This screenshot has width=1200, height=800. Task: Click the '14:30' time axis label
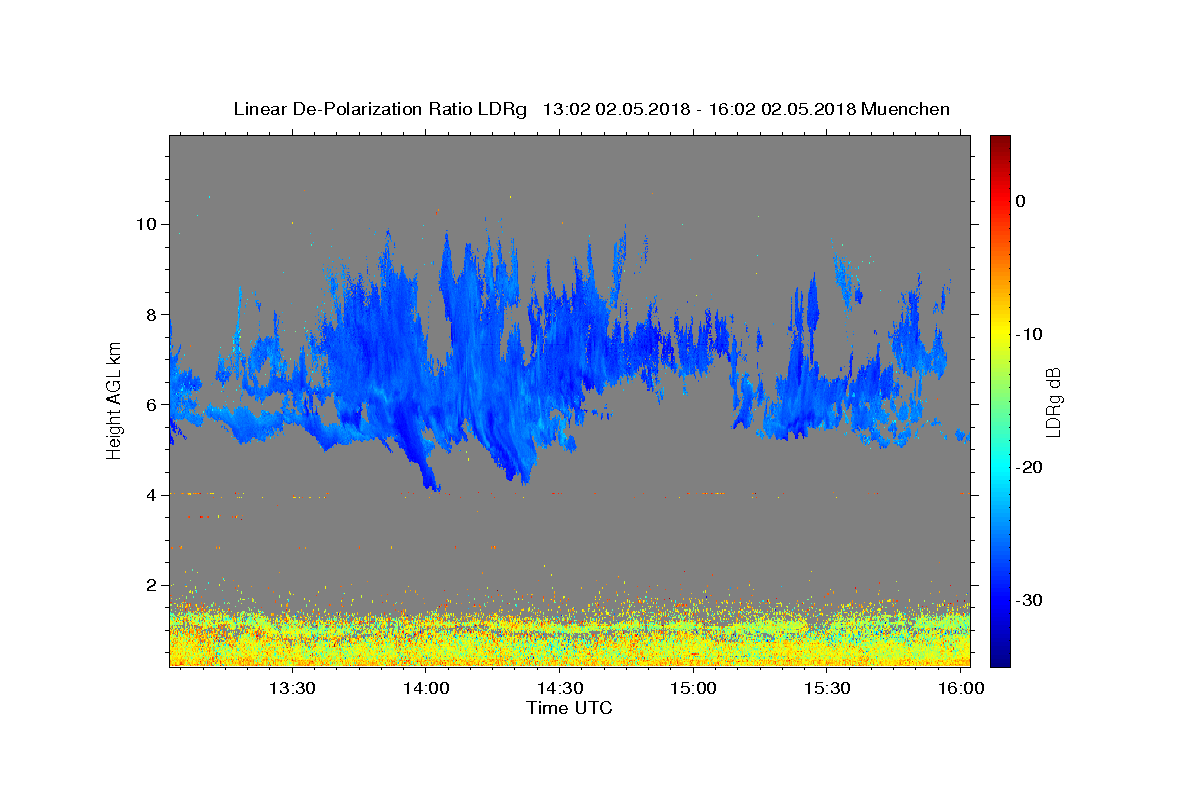coord(559,688)
